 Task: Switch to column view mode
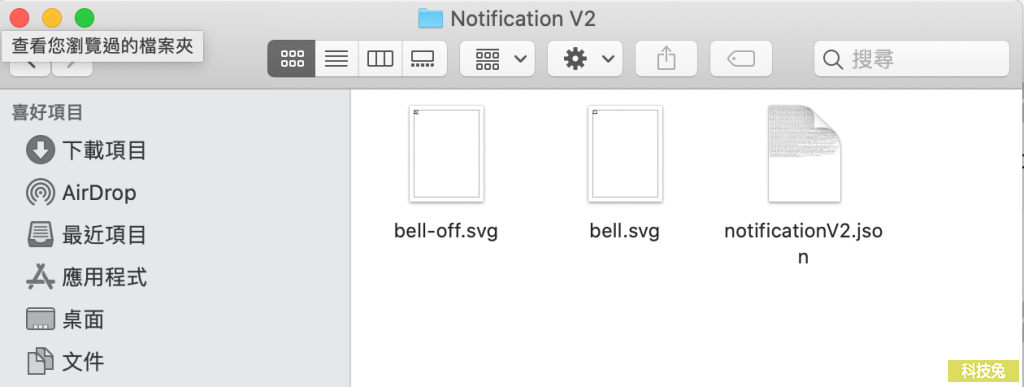[380, 59]
